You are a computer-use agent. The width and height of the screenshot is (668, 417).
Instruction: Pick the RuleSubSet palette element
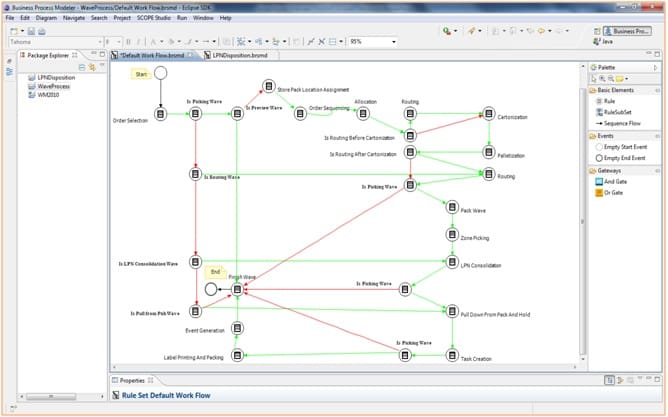(x=613, y=112)
